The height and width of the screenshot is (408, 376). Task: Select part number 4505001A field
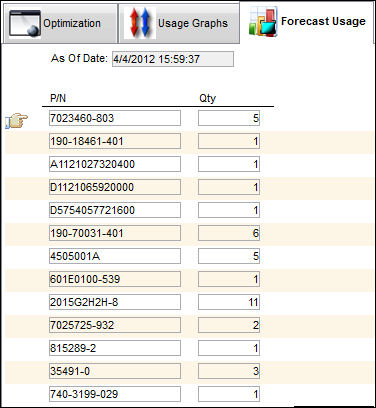coord(115,256)
